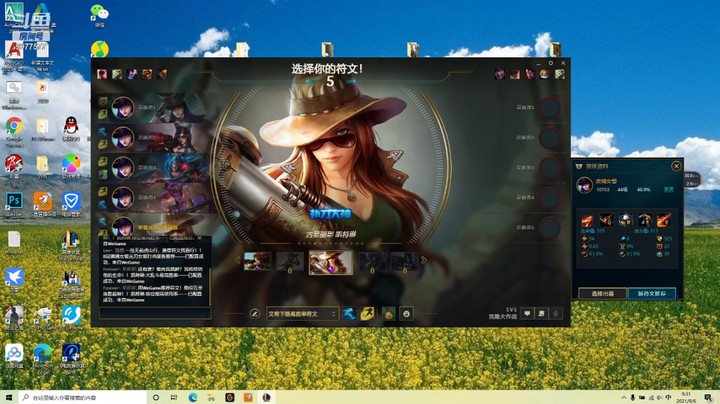Viewport: 720px width, 404px height.
Task: Click the rune page edit pencil icon
Action: pyautogui.click(x=255, y=314)
